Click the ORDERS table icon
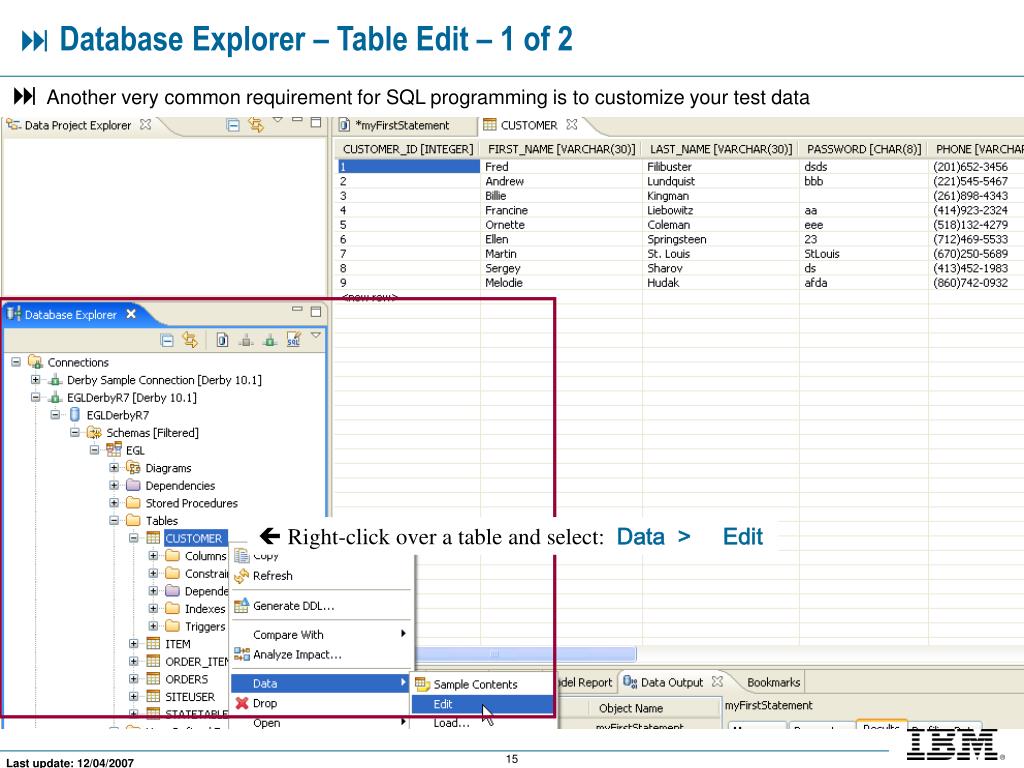Screen dimensions: 1024x768 coord(153,679)
